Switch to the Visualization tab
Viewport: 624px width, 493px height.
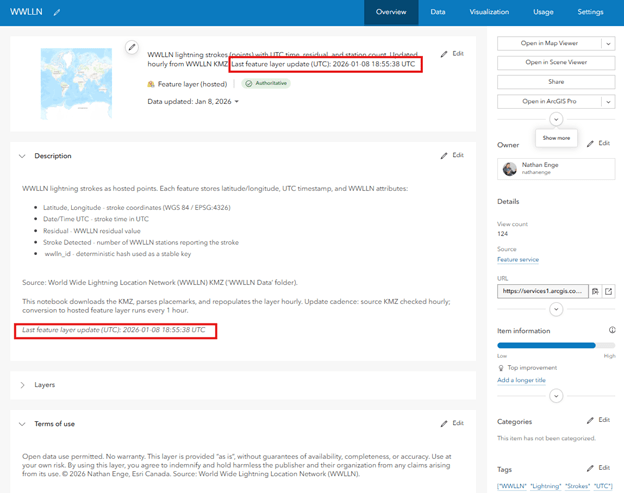[489, 12]
